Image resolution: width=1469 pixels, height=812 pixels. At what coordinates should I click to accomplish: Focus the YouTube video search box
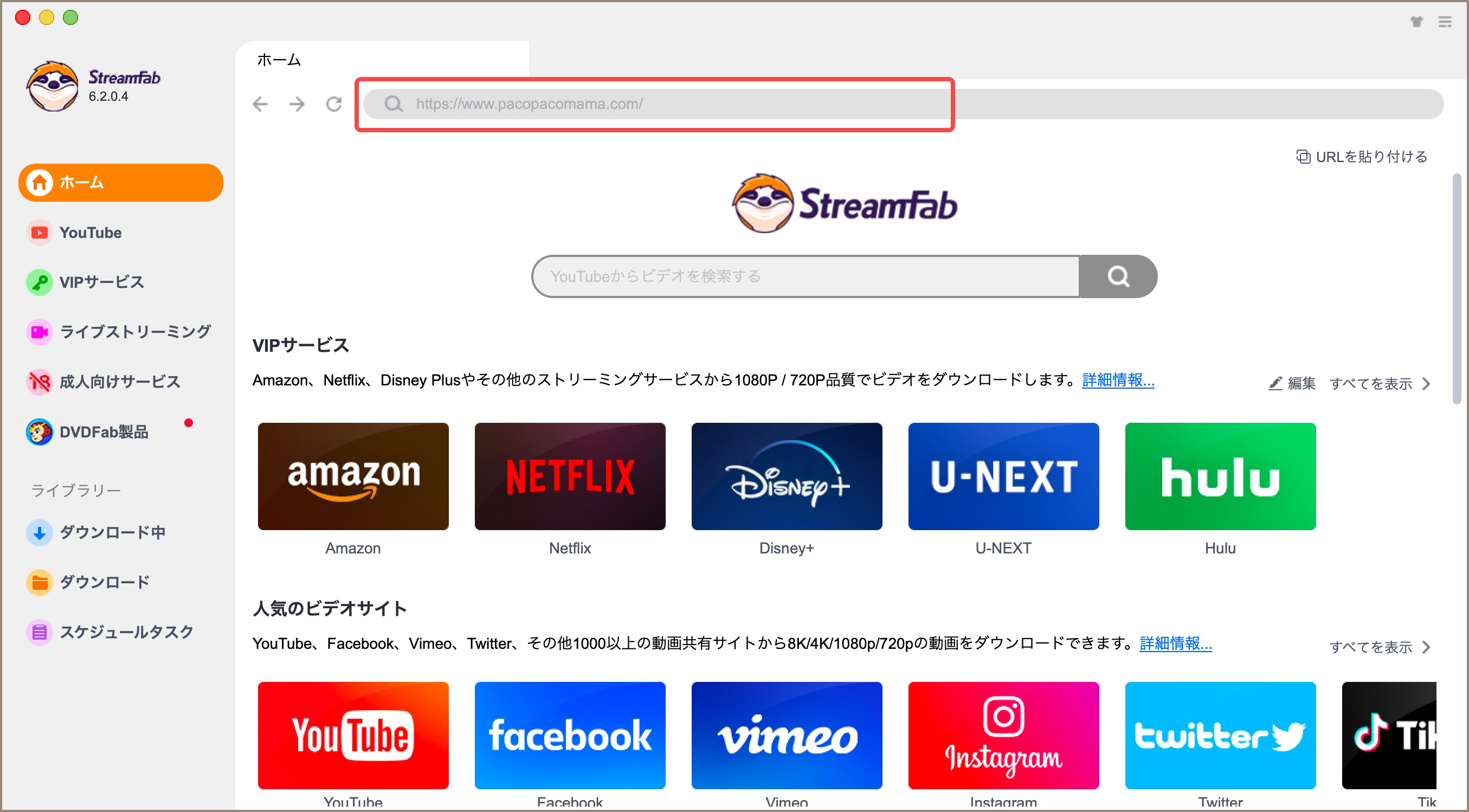coord(805,276)
